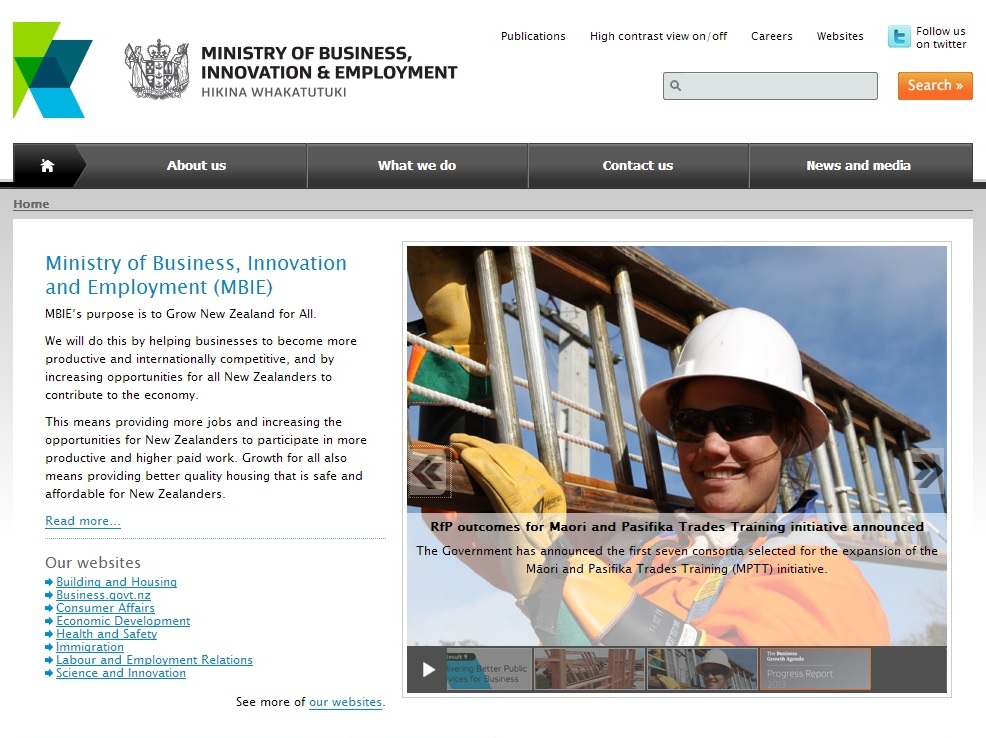Open the Building and Housing website link
Viewport: 986px width, 738px height.
tap(116, 582)
